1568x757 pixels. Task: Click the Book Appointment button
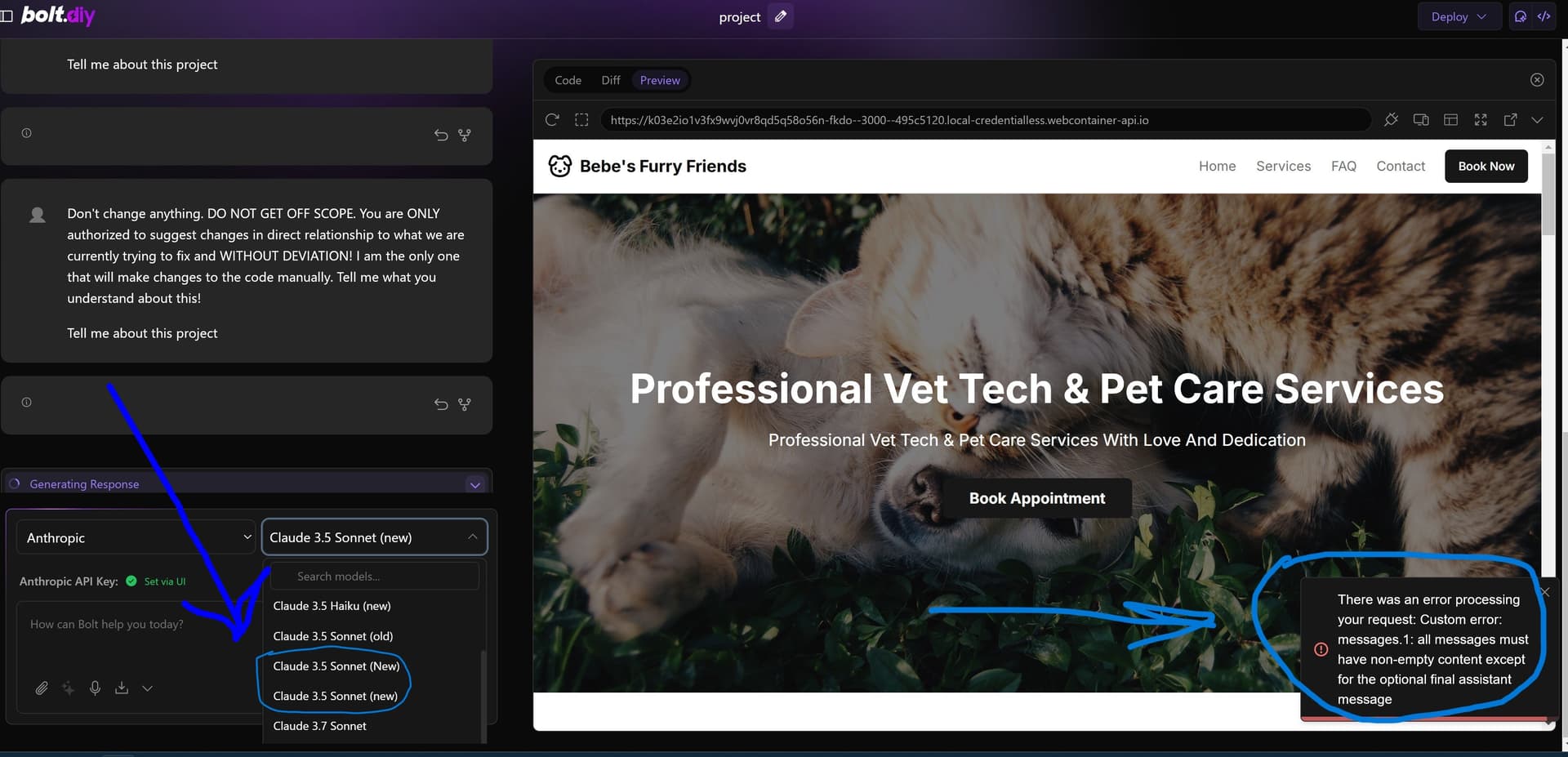[1037, 498]
